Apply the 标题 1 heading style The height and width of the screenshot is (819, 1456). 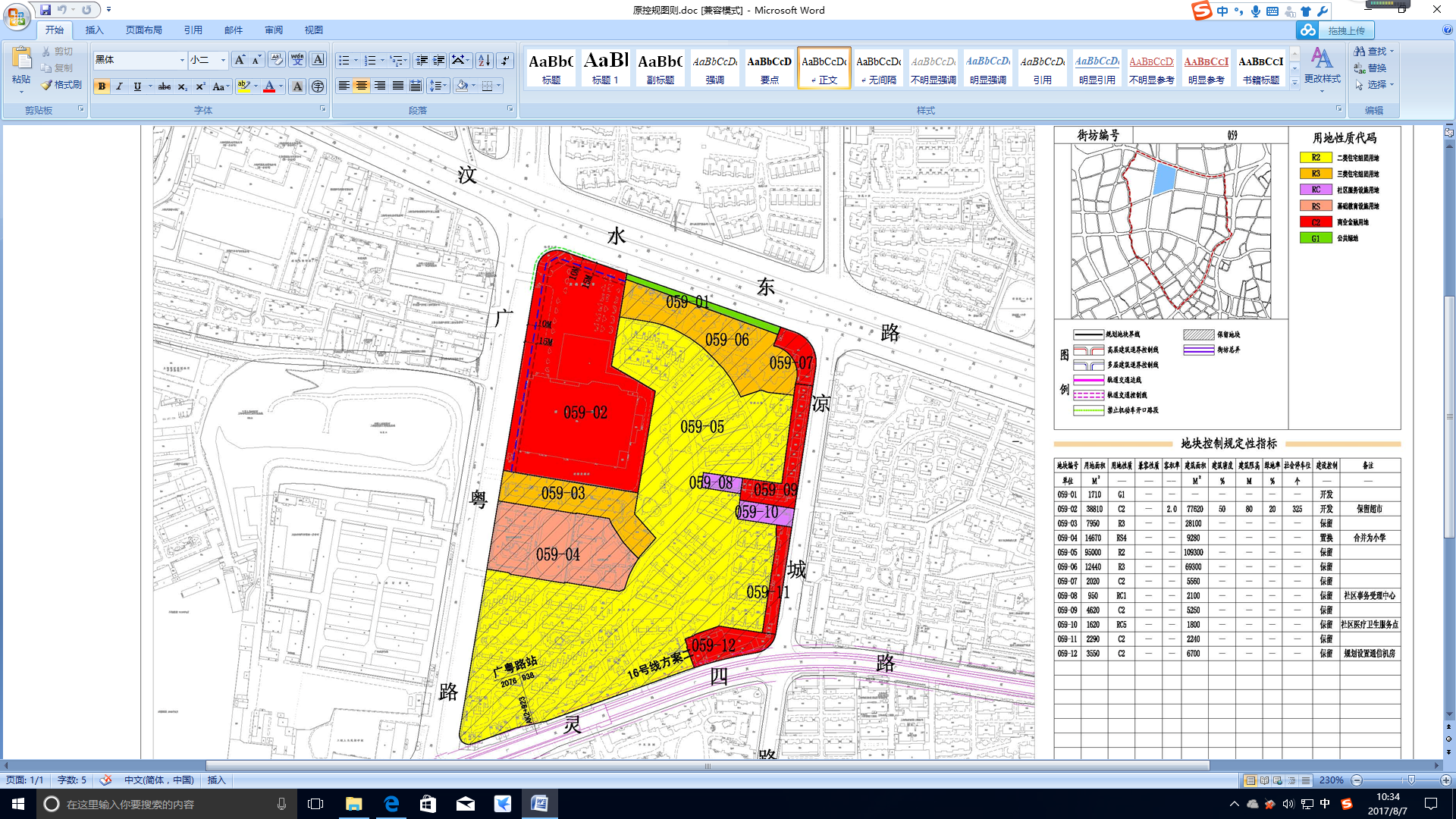(x=605, y=67)
